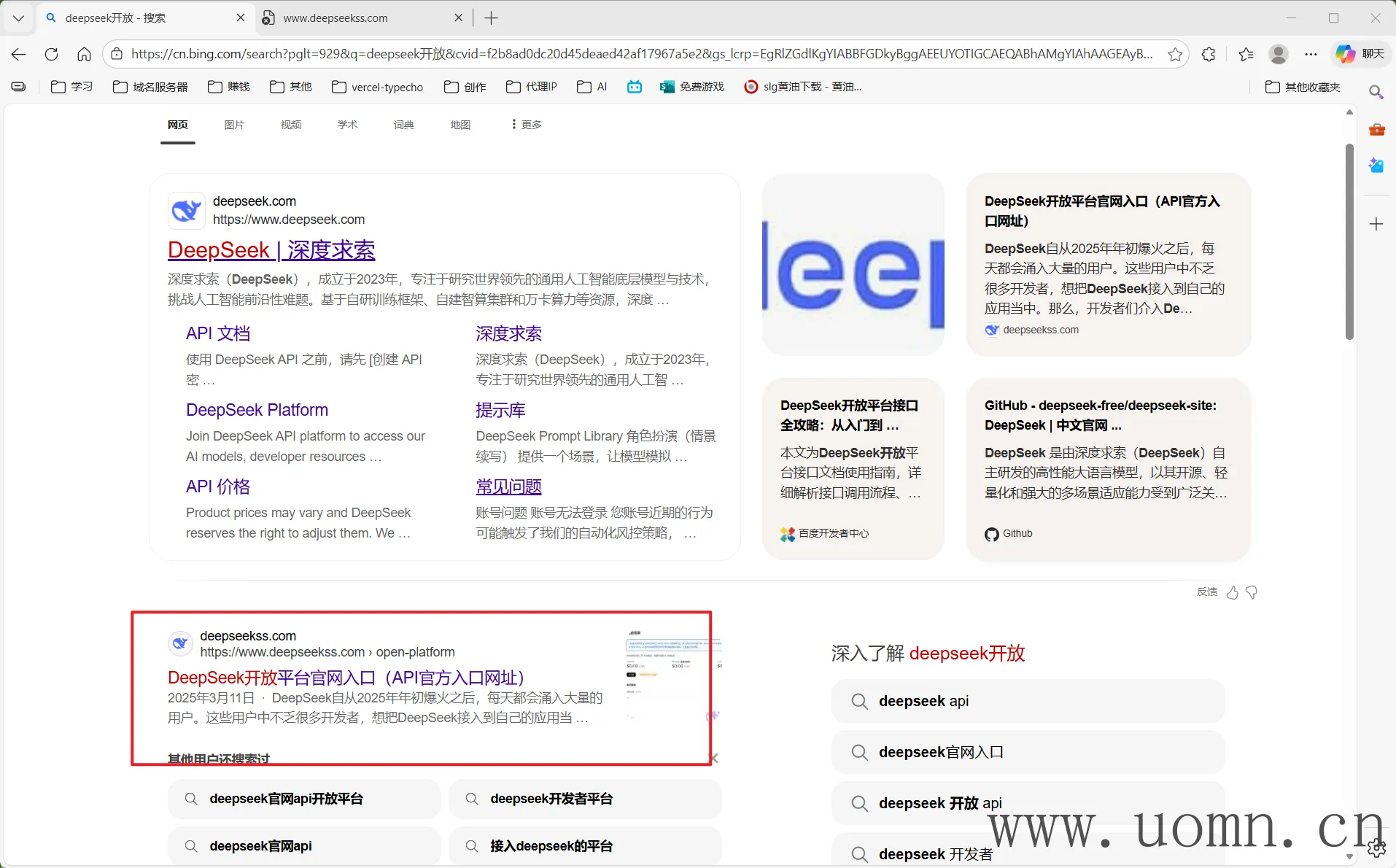Open browser settings and more menu

coord(1311,54)
